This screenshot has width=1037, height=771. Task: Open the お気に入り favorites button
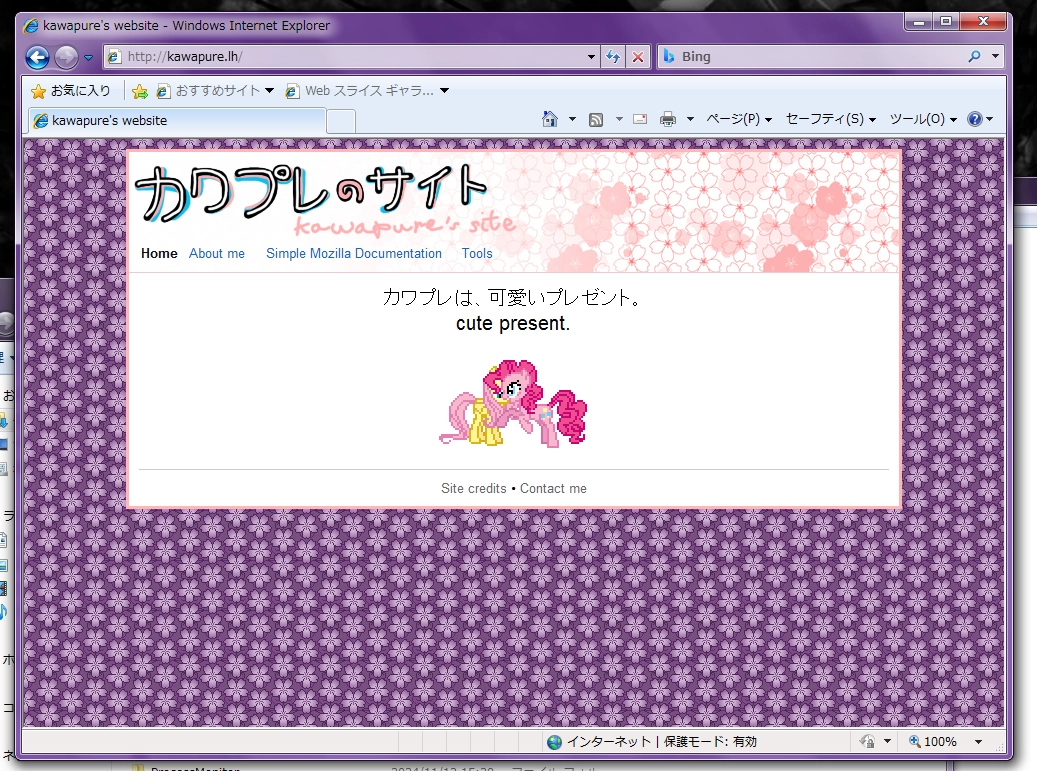(71, 91)
